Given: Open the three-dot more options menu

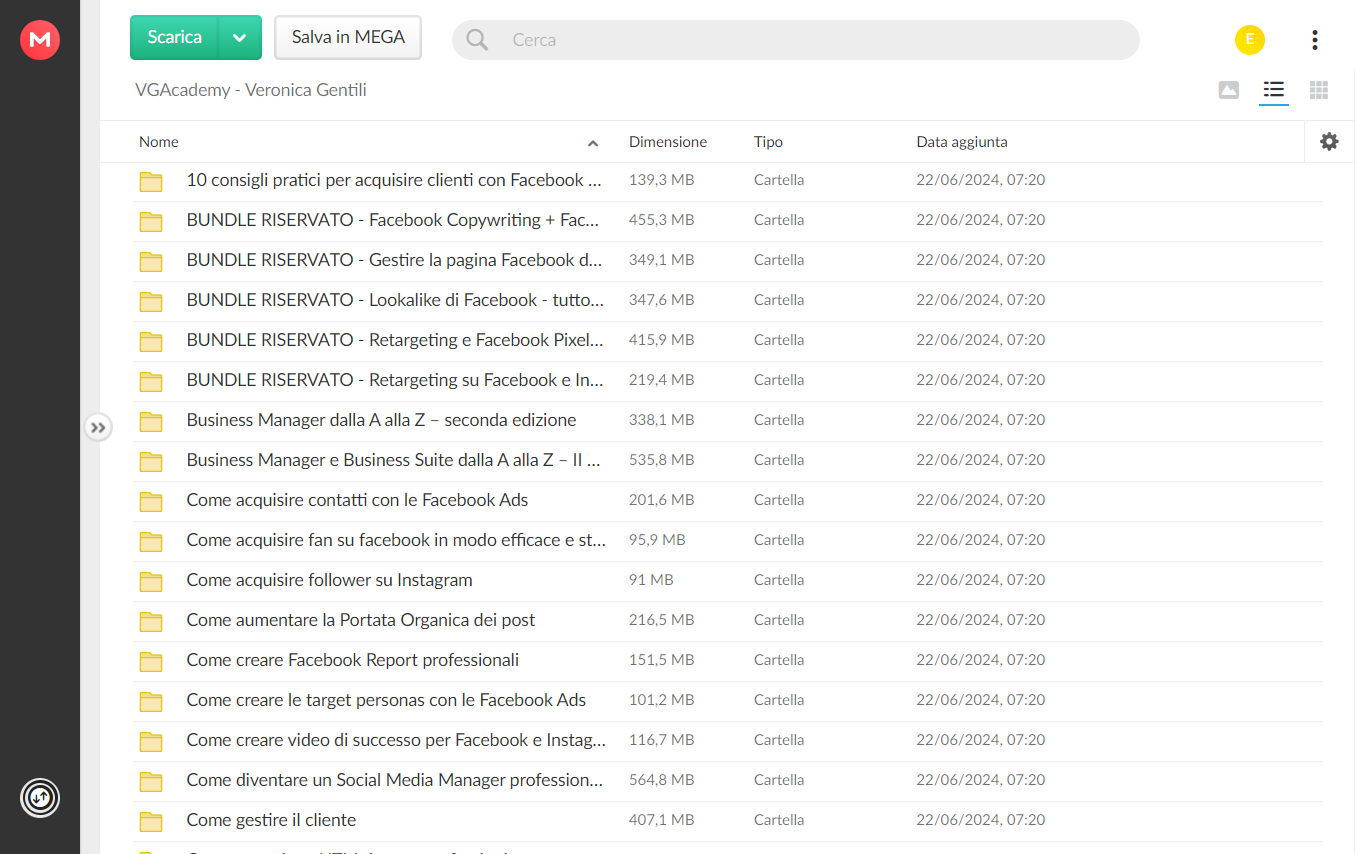Looking at the screenshot, I should [x=1314, y=40].
